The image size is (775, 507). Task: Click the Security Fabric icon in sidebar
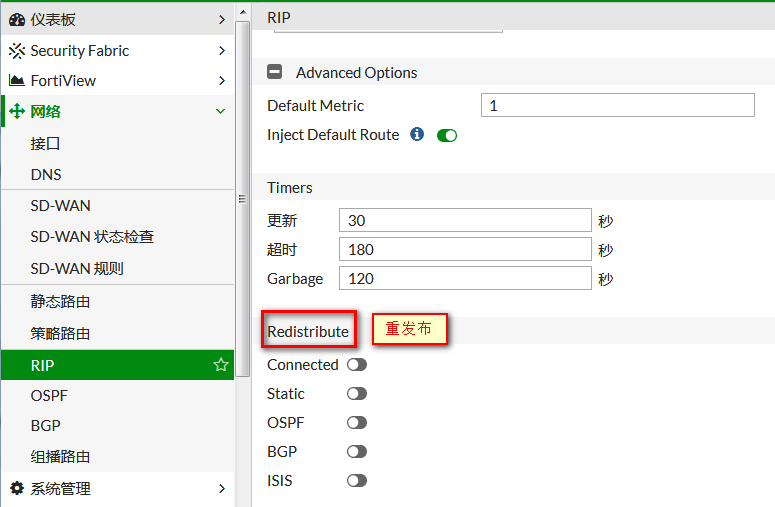click(17, 51)
